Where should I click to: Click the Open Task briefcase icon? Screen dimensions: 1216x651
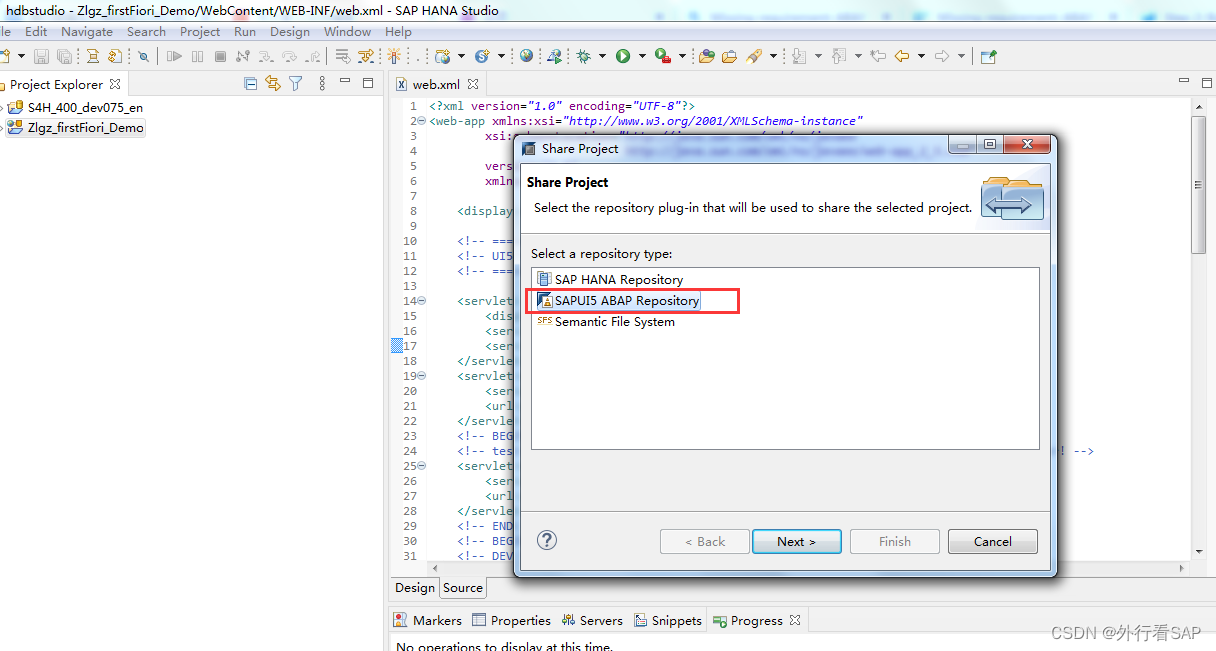tap(730, 56)
